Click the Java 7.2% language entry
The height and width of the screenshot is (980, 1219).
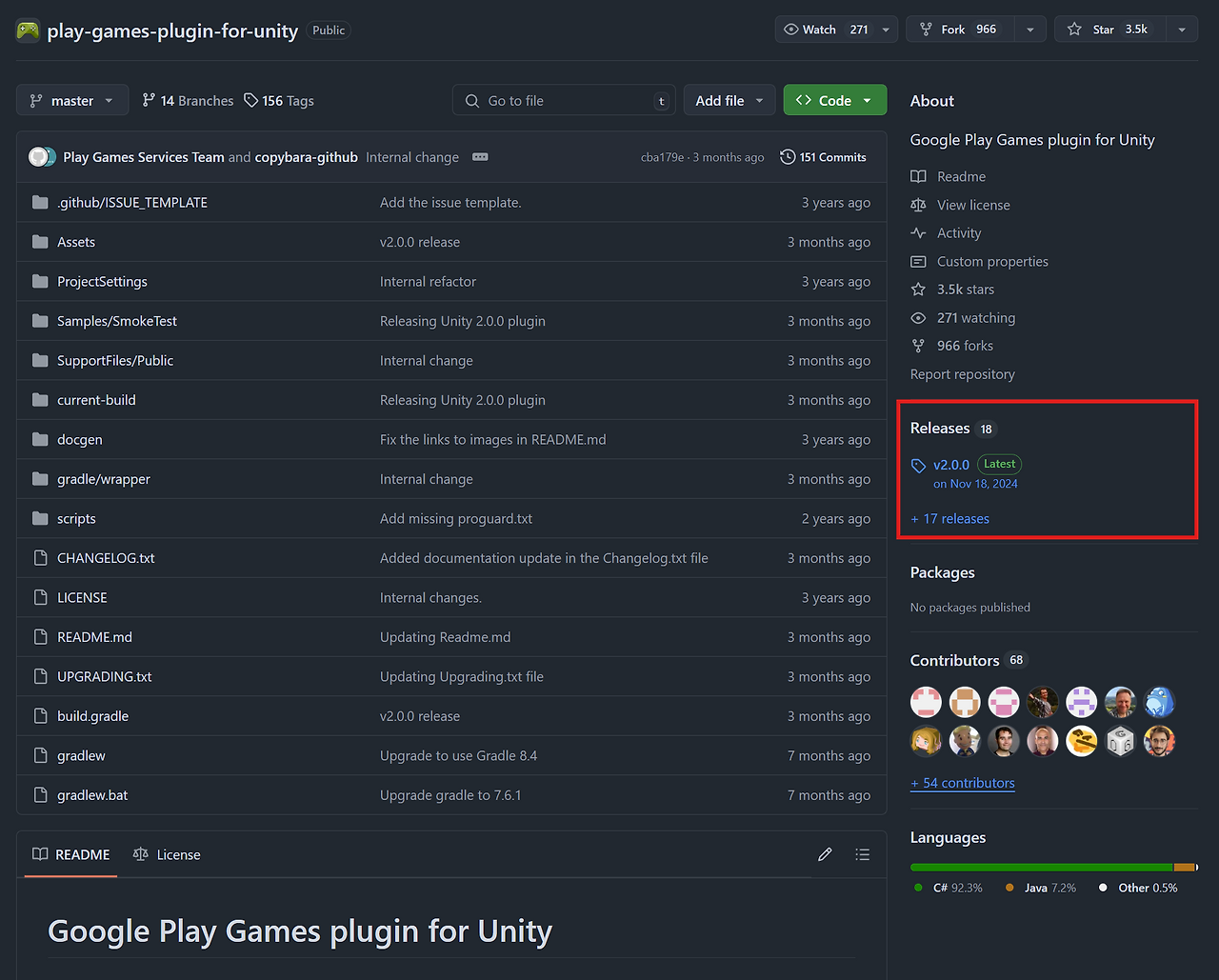[1040, 888]
